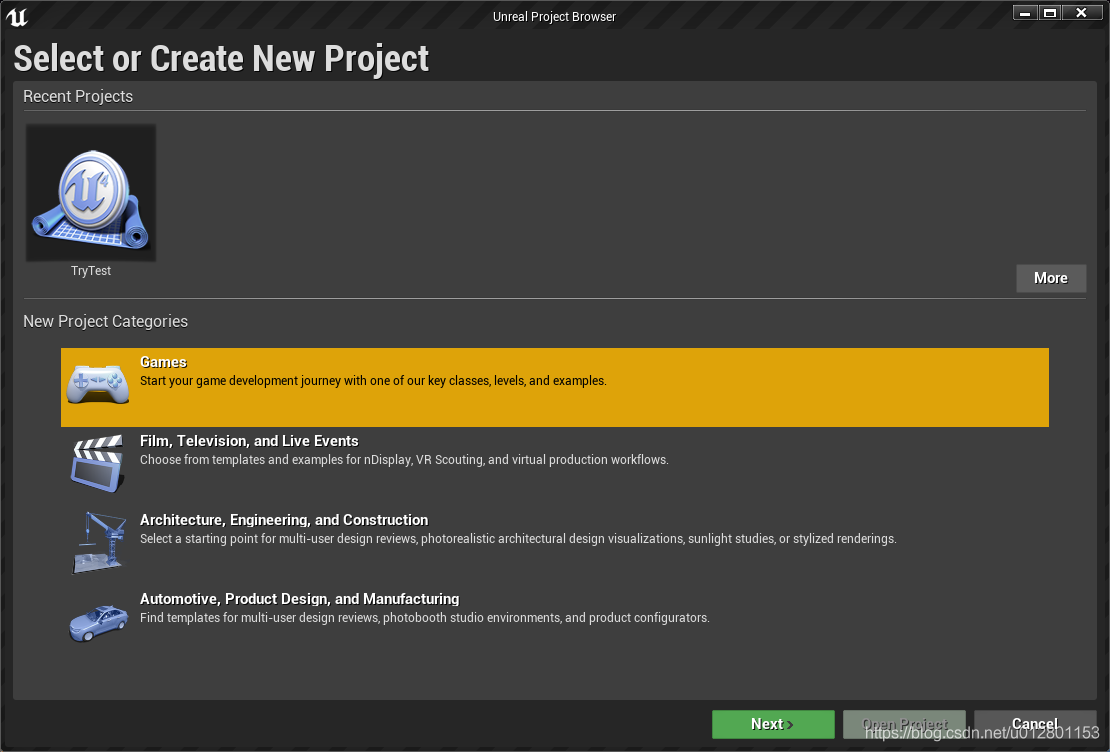Close the Unreal Project Browser window
Image resolution: width=1110 pixels, height=752 pixels.
click(1081, 13)
